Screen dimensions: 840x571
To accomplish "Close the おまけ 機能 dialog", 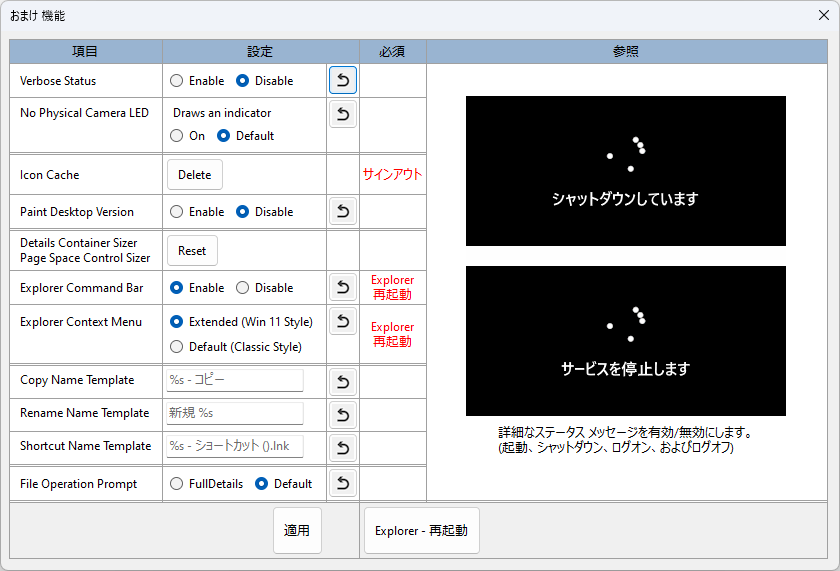I will pos(824,15).
